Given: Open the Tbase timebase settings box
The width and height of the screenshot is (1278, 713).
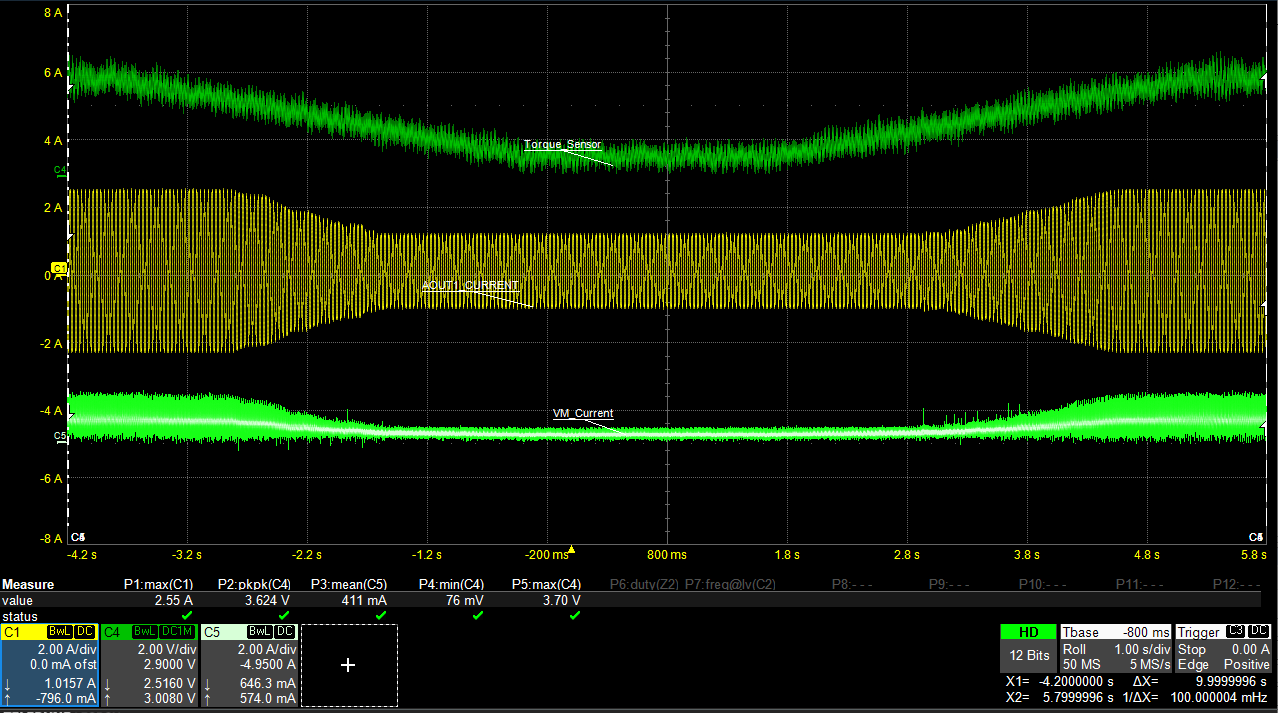Looking at the screenshot, I should (x=1114, y=648).
